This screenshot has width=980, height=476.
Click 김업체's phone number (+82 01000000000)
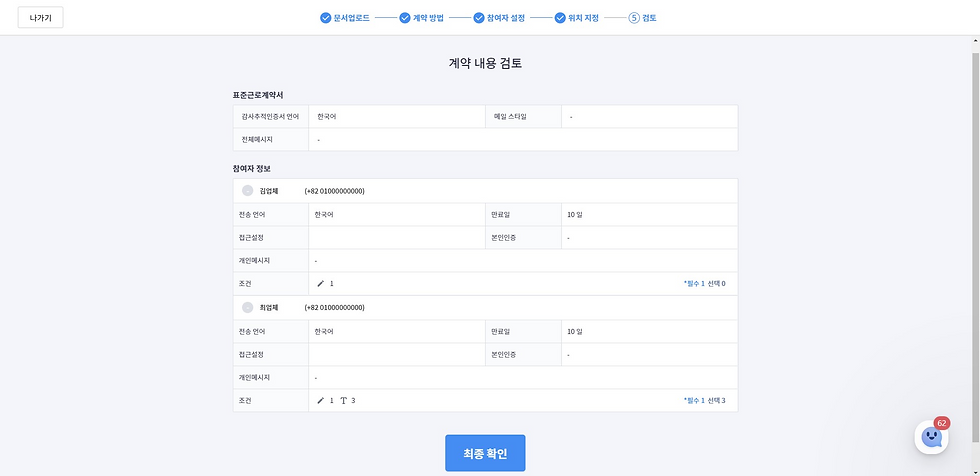coord(334,191)
